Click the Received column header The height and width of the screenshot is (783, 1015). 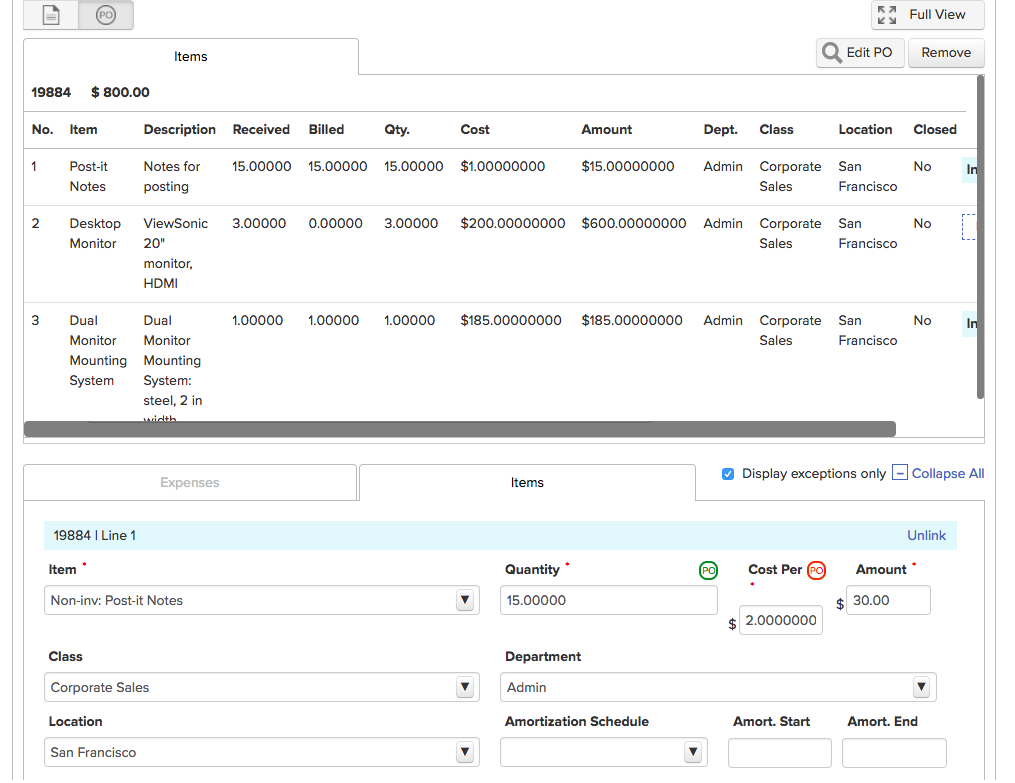coord(261,130)
